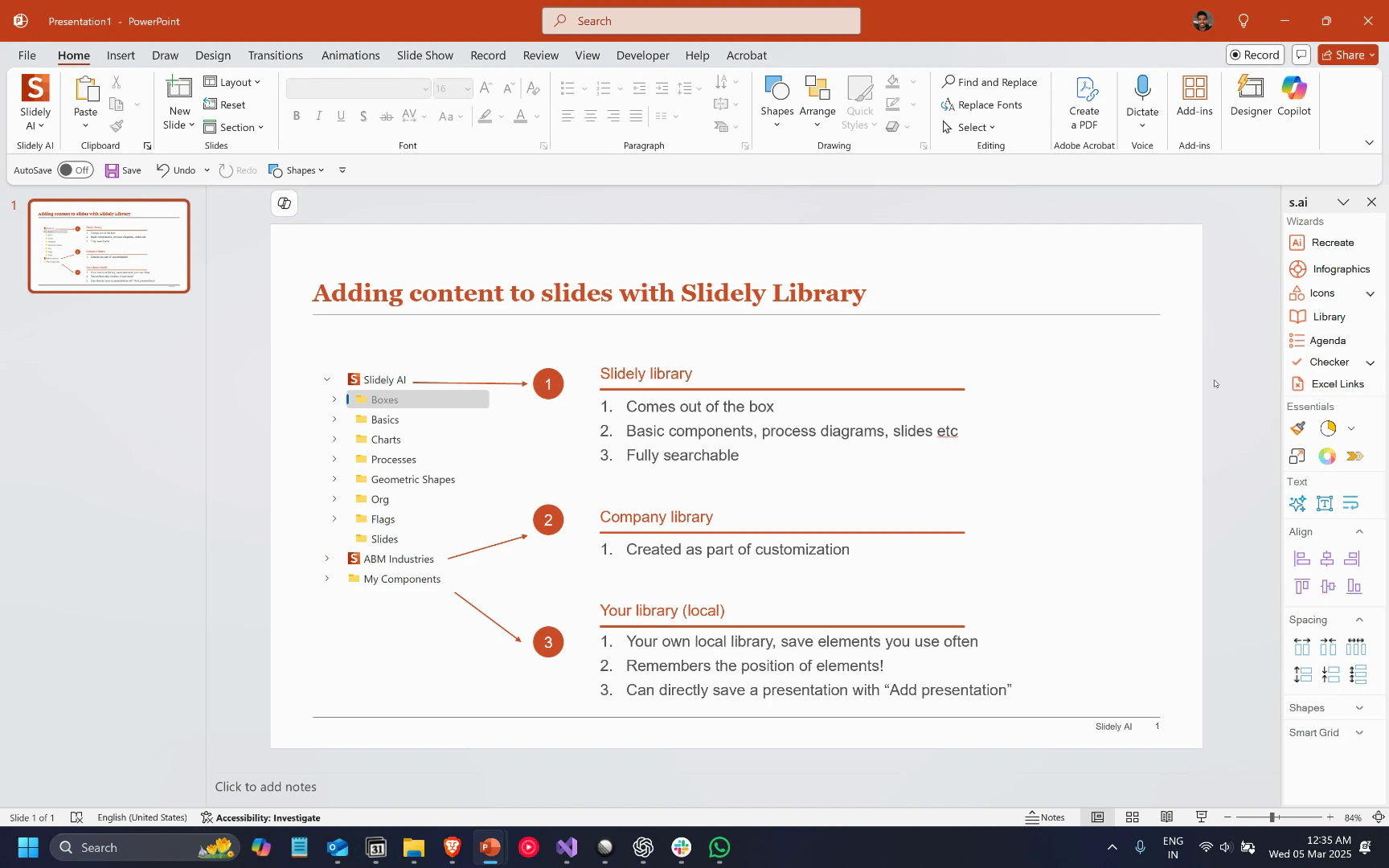
Task: Open the Acrobat tab
Action: pyautogui.click(x=747, y=55)
